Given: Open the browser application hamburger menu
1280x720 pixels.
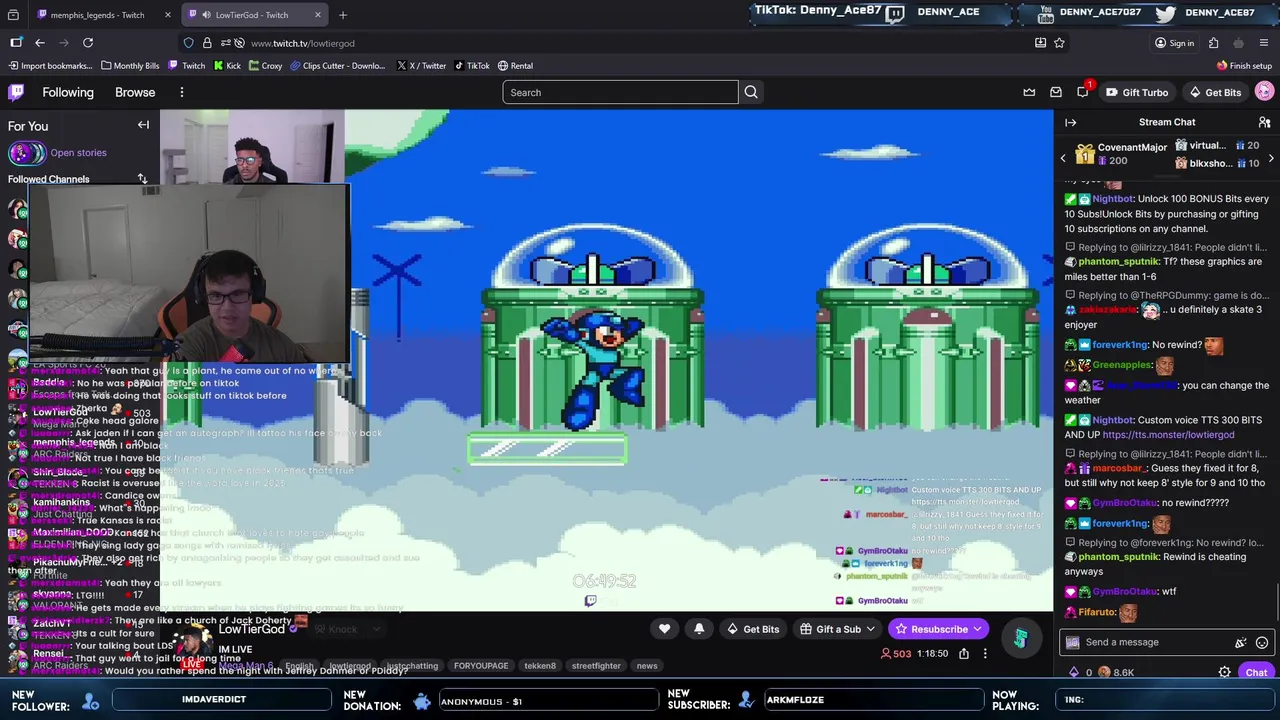Looking at the screenshot, I should point(1264,43).
